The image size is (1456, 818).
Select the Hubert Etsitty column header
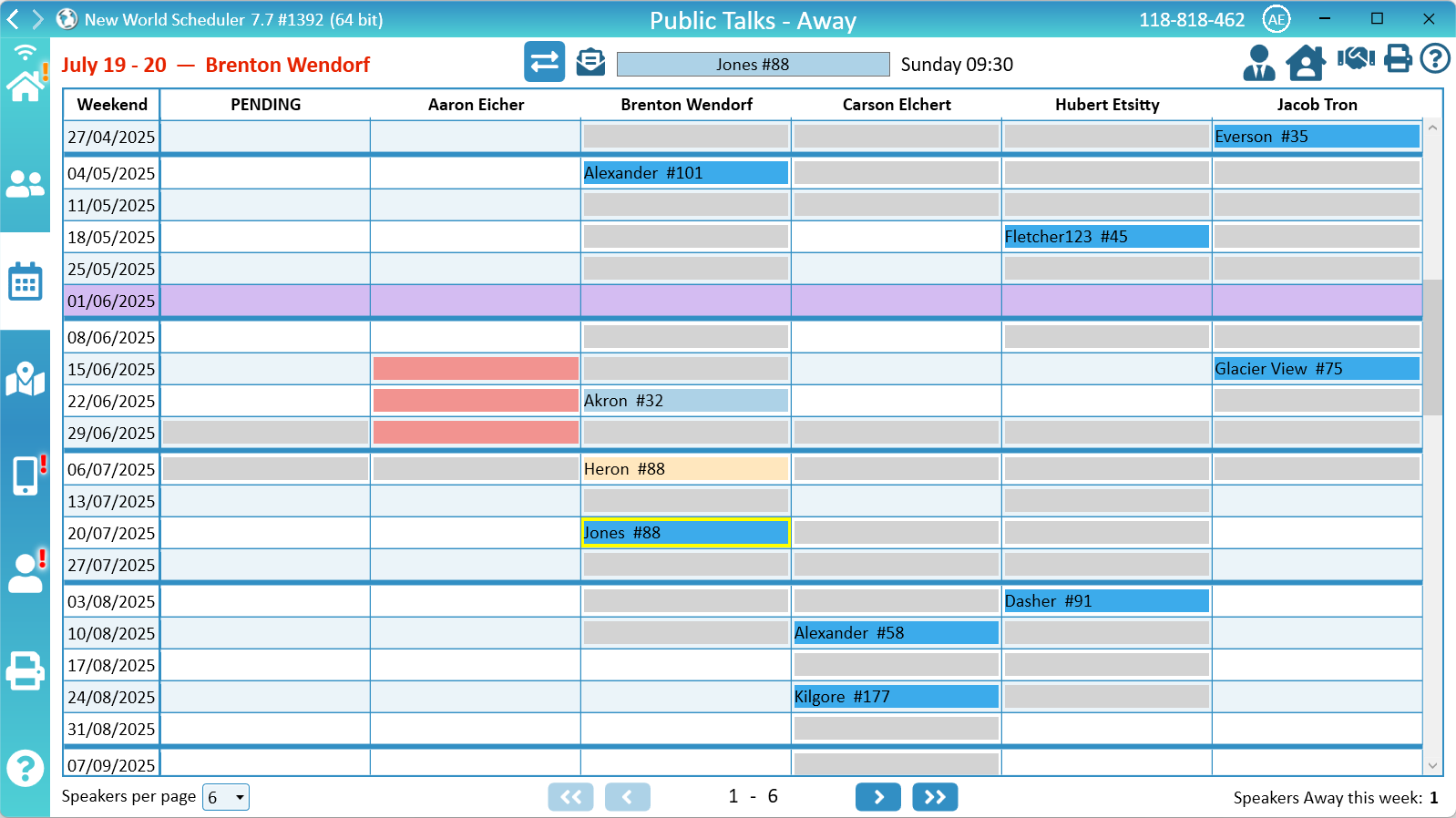[x=1107, y=105]
